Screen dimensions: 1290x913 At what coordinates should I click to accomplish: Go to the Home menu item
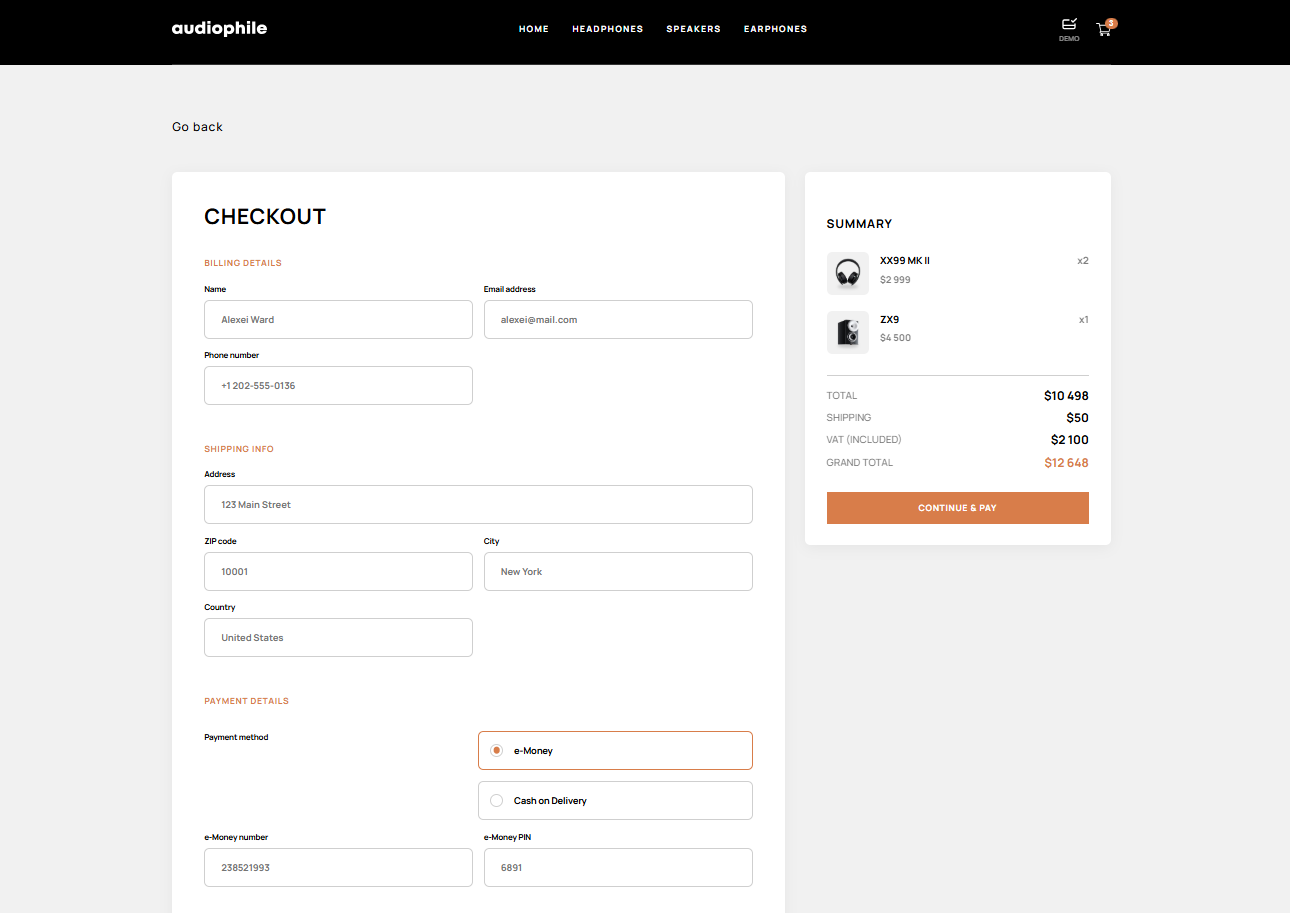(534, 29)
